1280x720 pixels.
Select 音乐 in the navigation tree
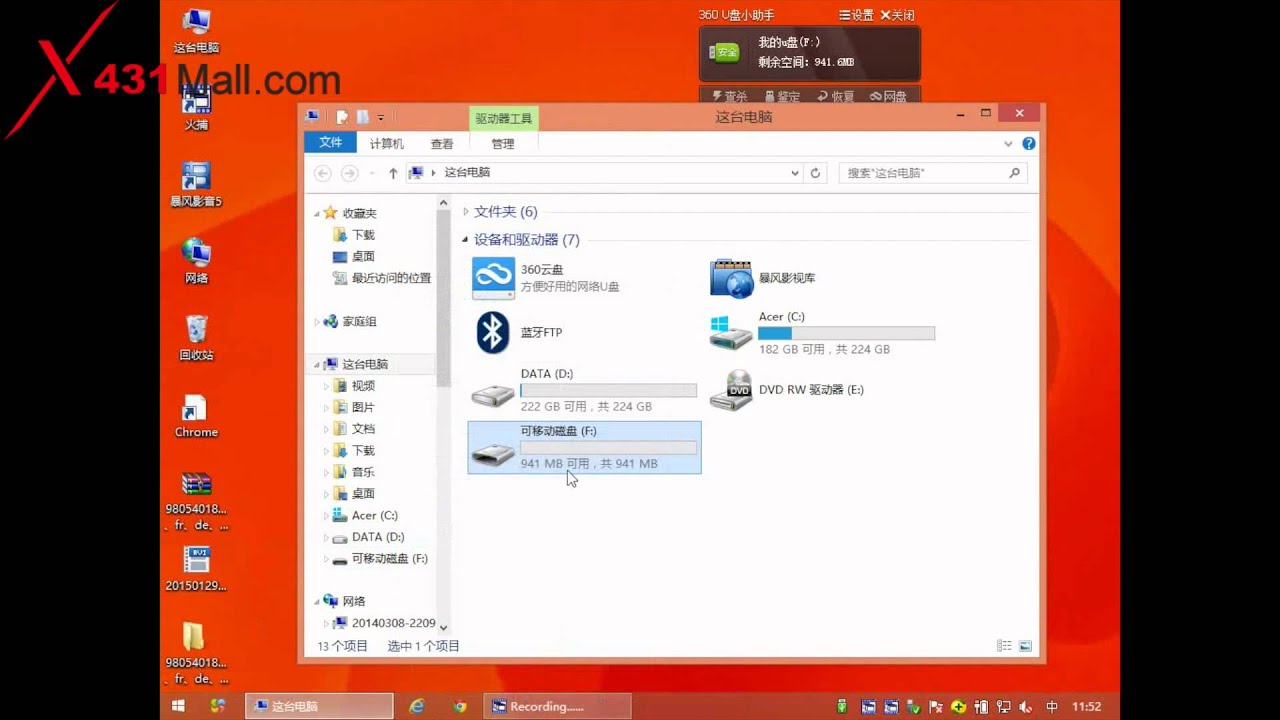click(354, 472)
